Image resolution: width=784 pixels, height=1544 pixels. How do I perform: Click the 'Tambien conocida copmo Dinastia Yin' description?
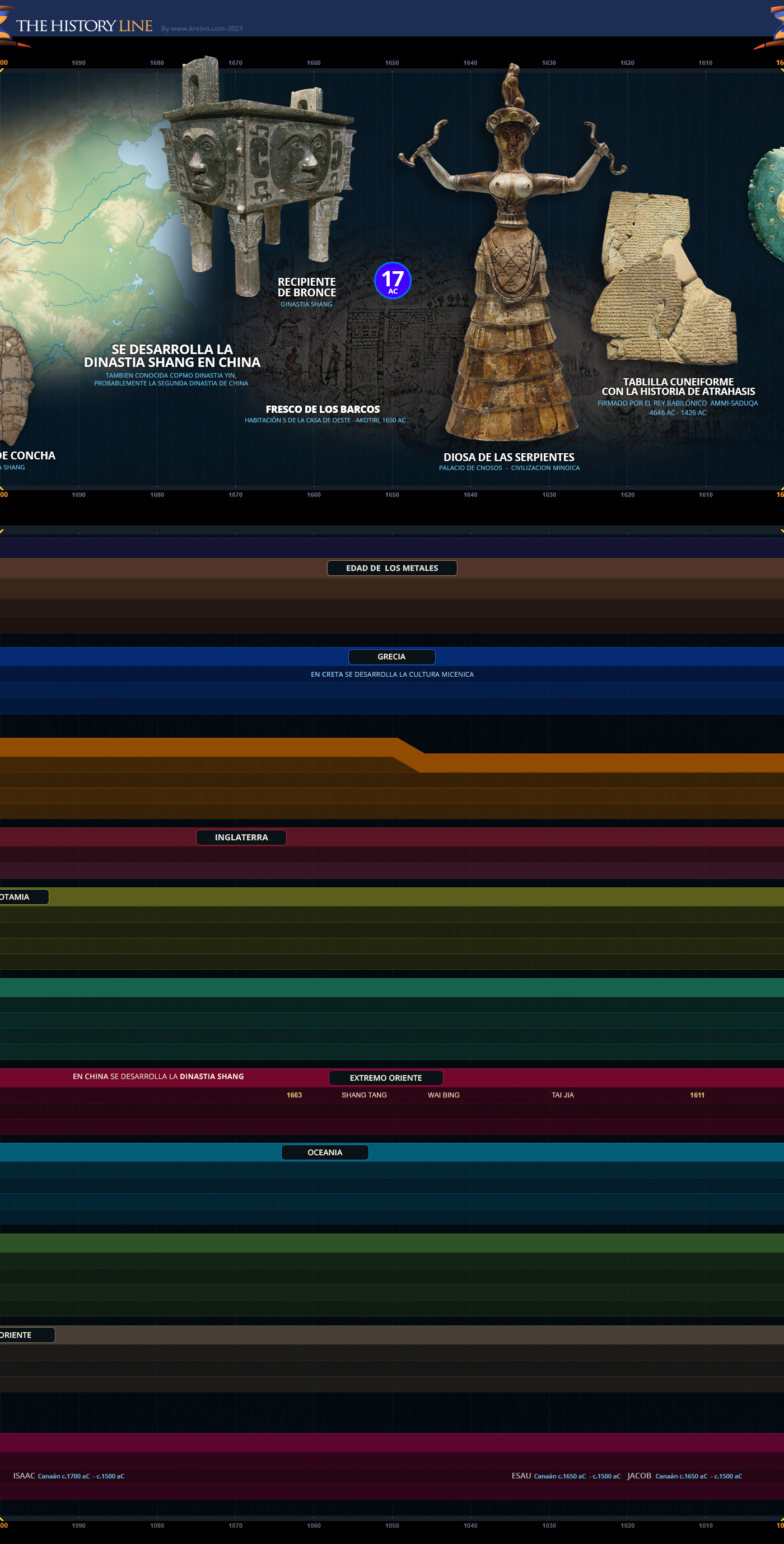pos(171,379)
